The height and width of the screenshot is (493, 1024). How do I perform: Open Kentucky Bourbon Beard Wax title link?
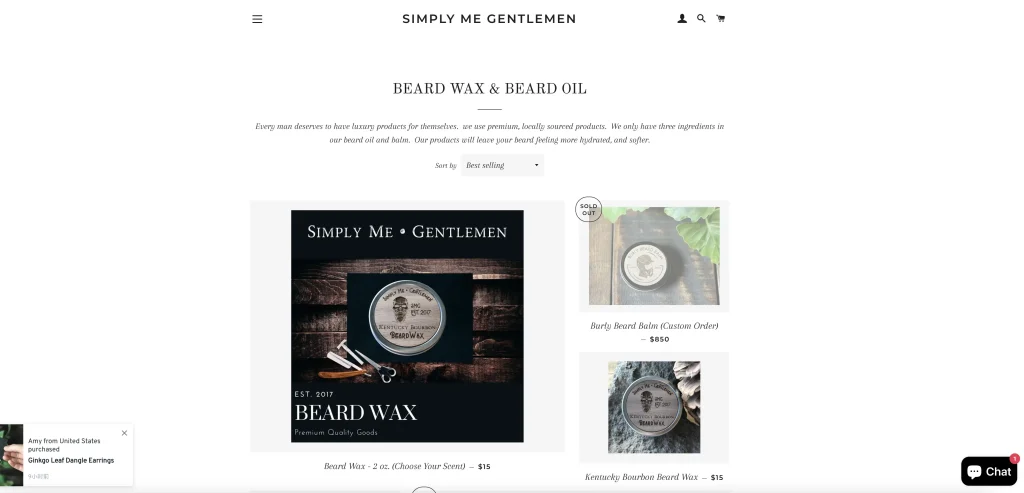(641, 477)
